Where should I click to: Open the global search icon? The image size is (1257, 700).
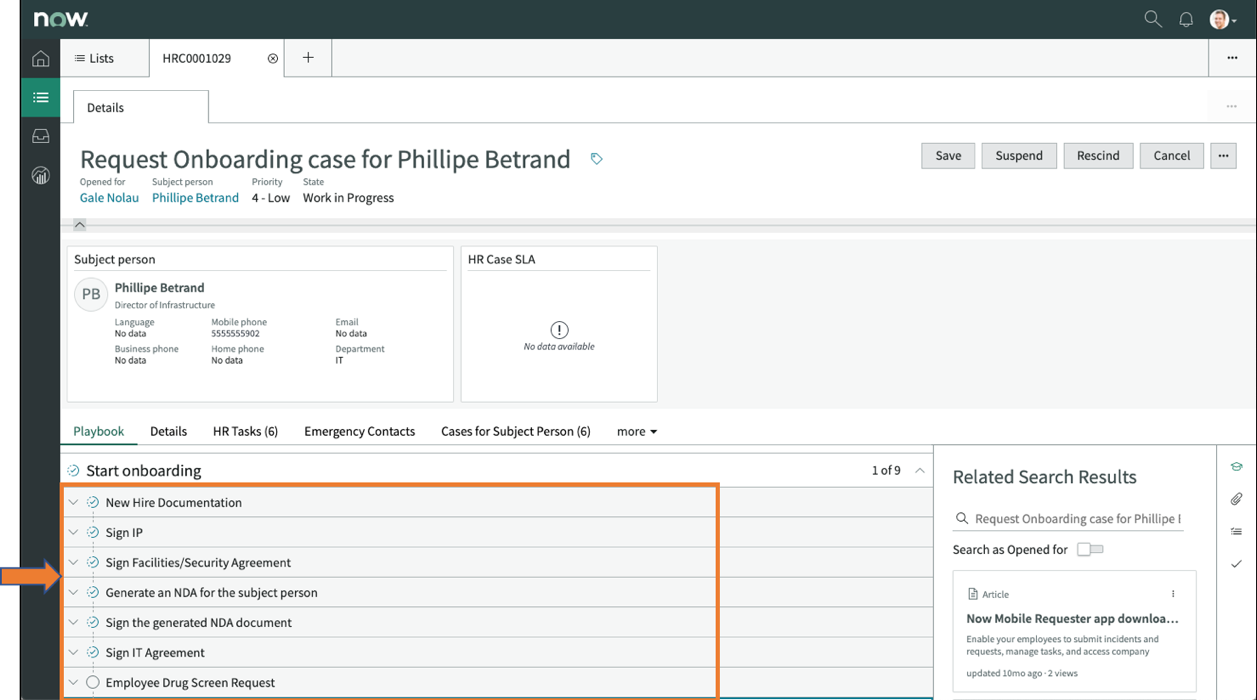pos(1153,19)
